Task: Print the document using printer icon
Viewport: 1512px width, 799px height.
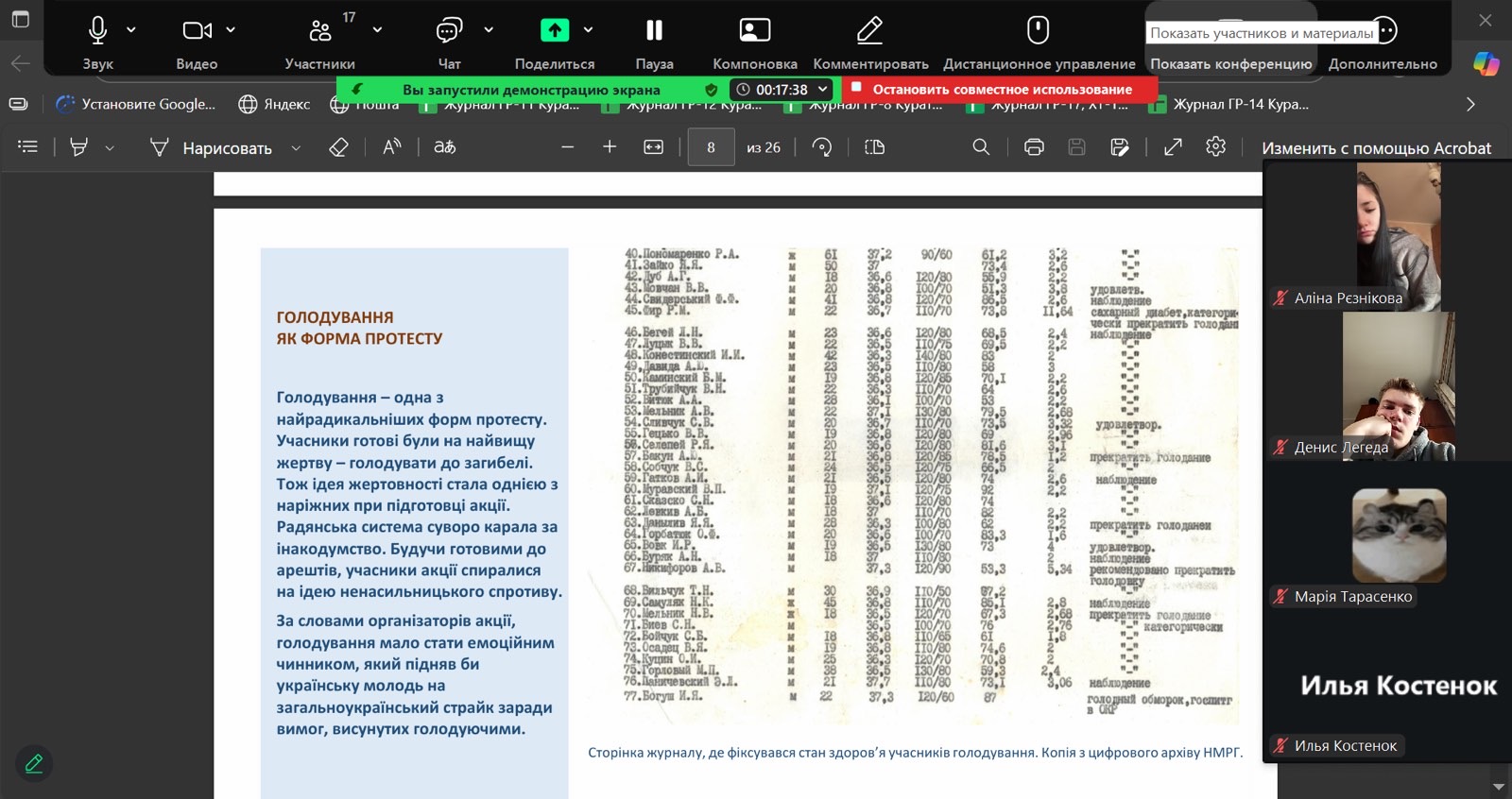Action: (x=1034, y=147)
